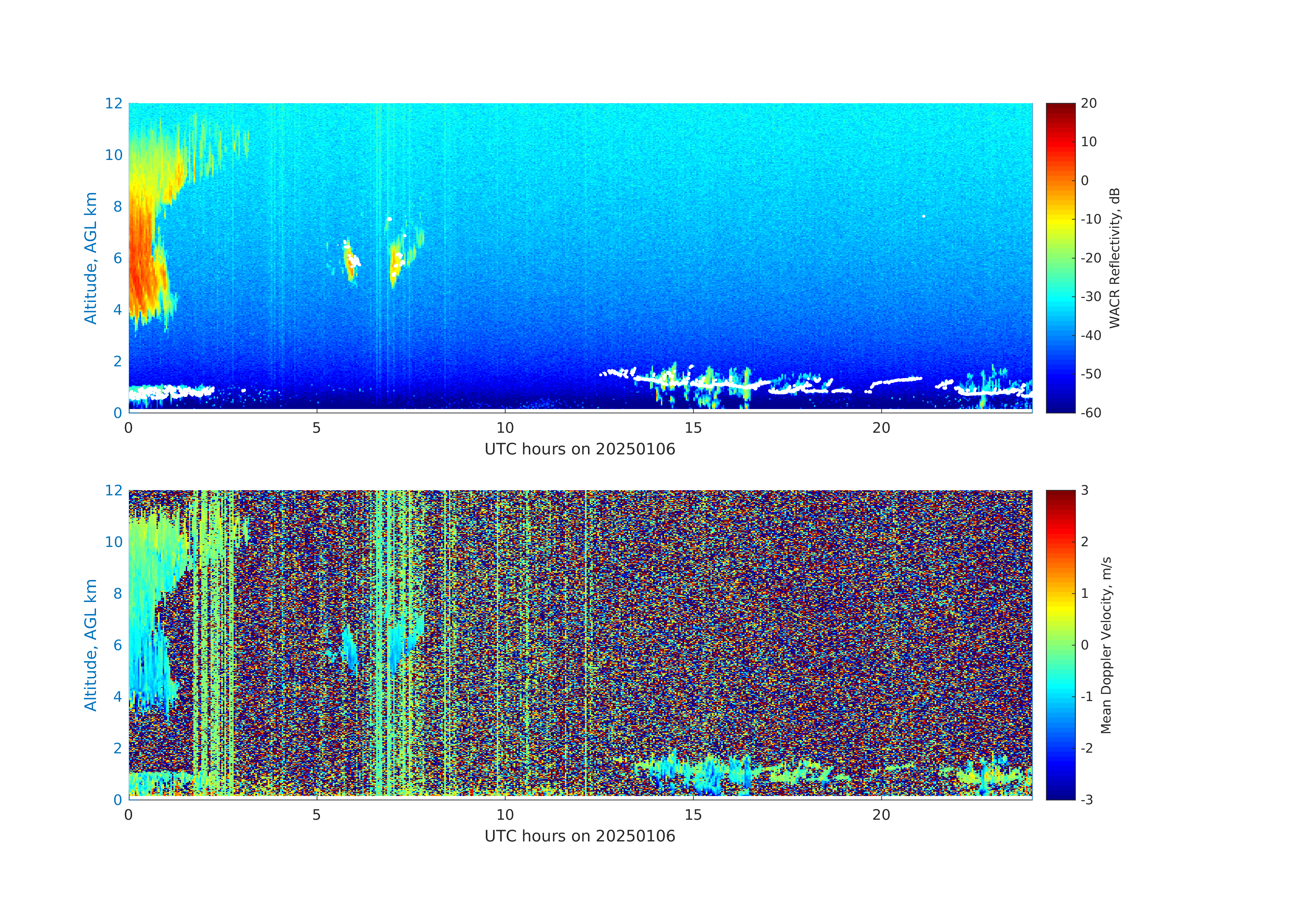Click the upper plot's 'UTC hours on 20250106' label
Screen dimensions: 1316x903
[x=580, y=449]
